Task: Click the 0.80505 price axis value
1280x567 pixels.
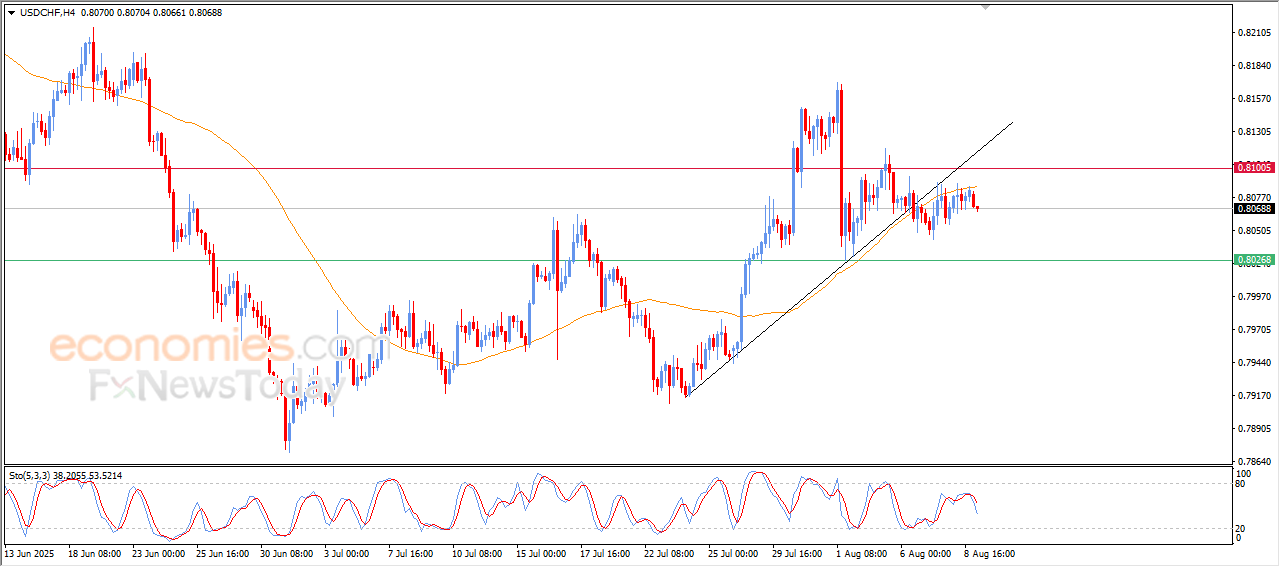Action: 1255,231
